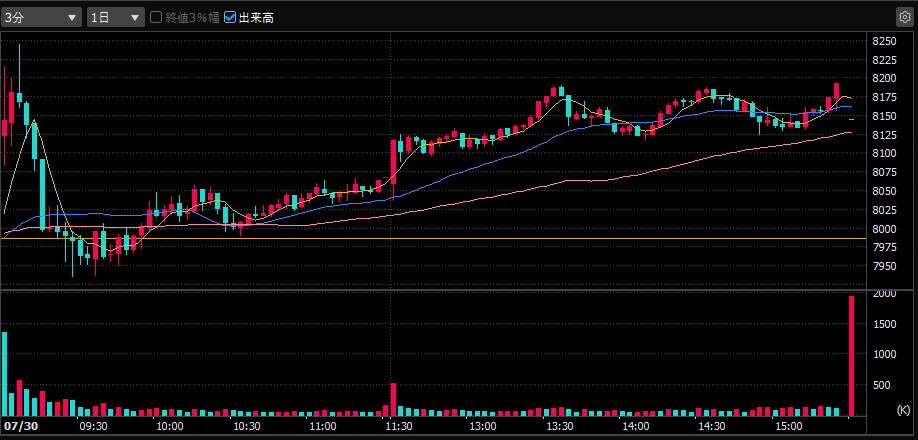Click the 13:00 time axis label
This screenshot has width=918, height=440.
(x=482, y=427)
